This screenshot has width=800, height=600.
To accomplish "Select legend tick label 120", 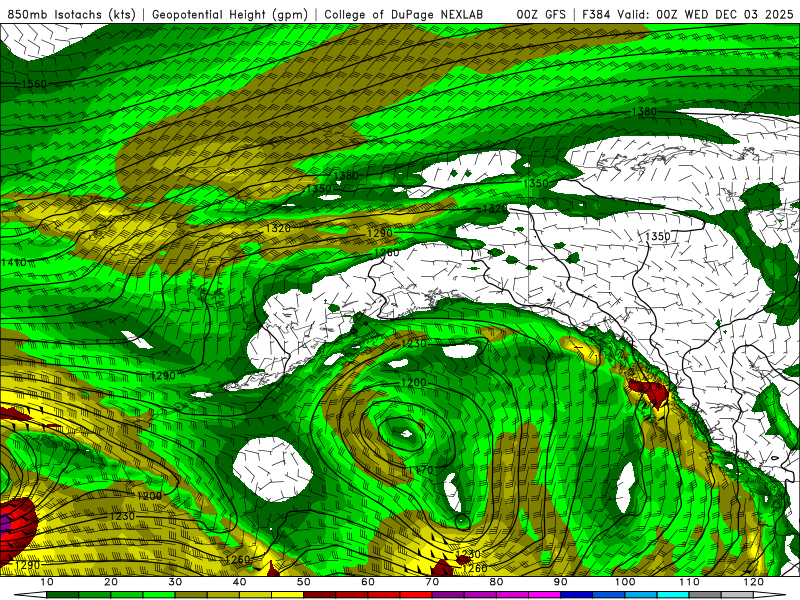I will [754, 582].
